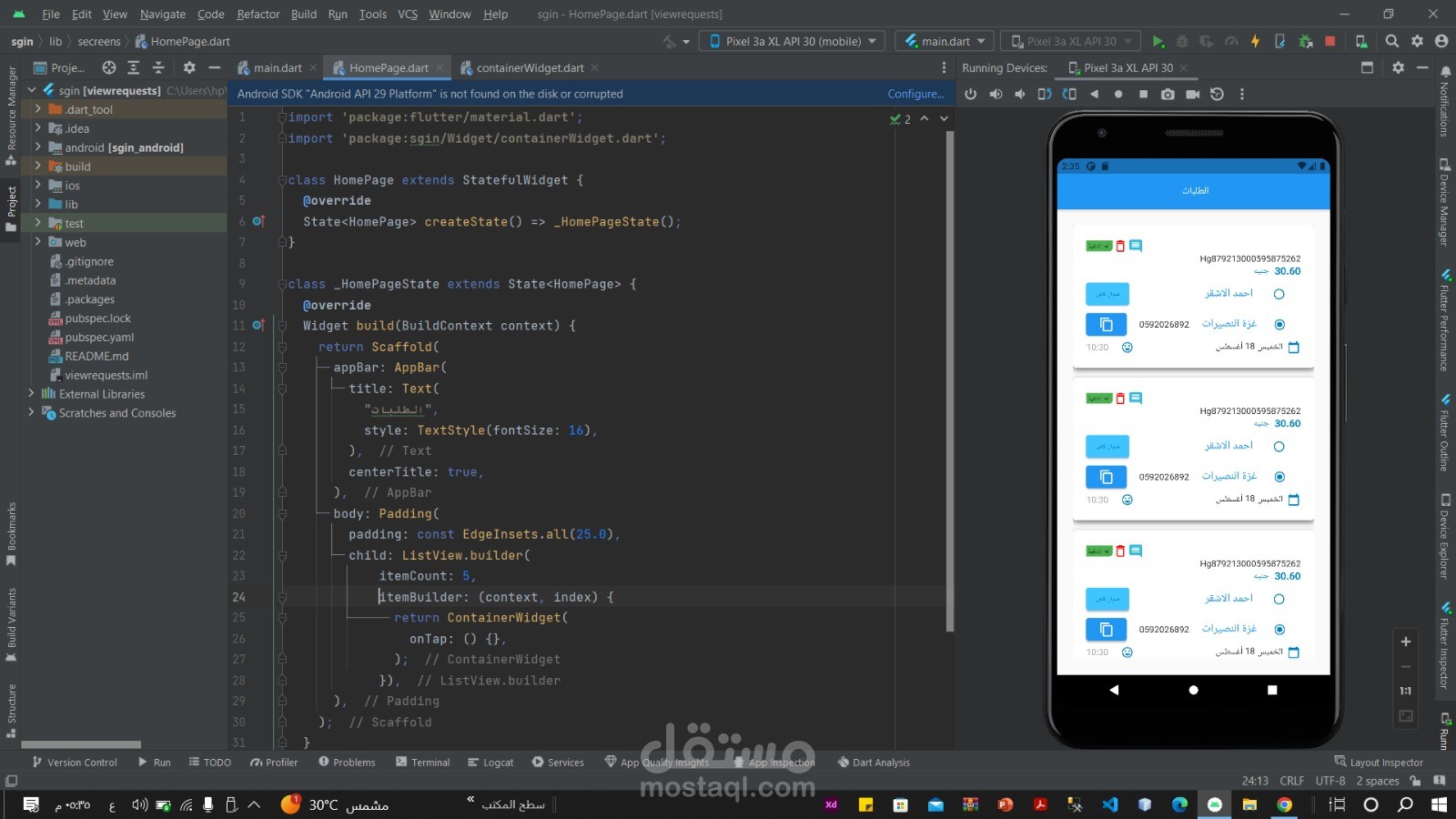Take emulator screenshot with camera icon
This screenshot has height=819, width=1456.
tap(1168, 94)
